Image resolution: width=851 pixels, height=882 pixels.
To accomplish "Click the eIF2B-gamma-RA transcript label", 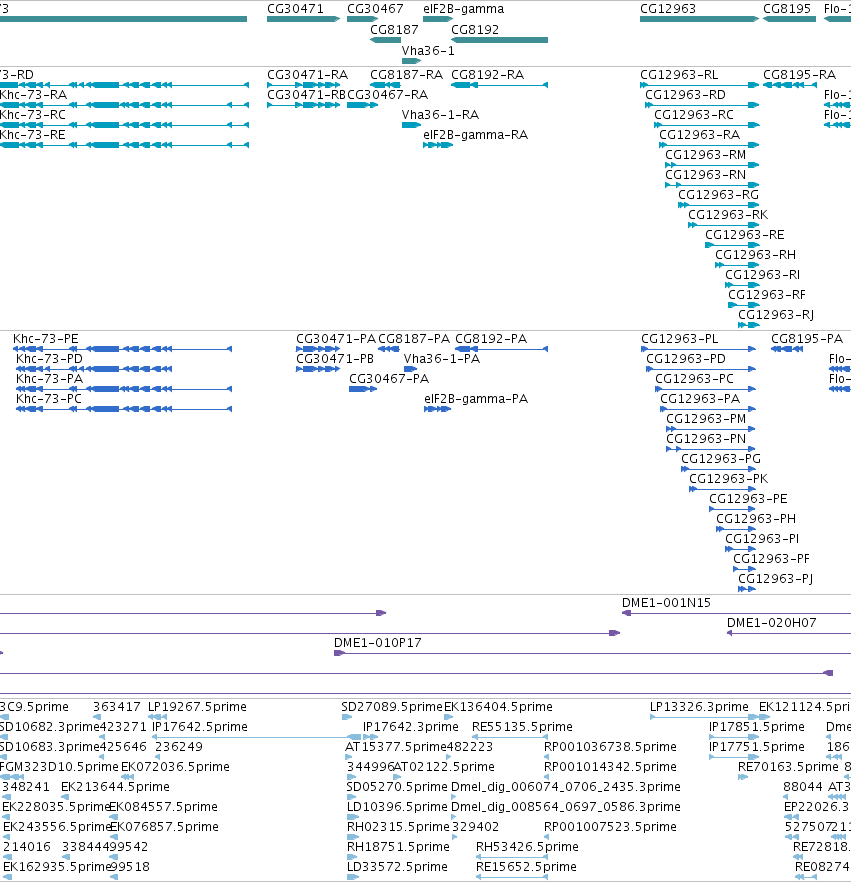I will pos(476,135).
